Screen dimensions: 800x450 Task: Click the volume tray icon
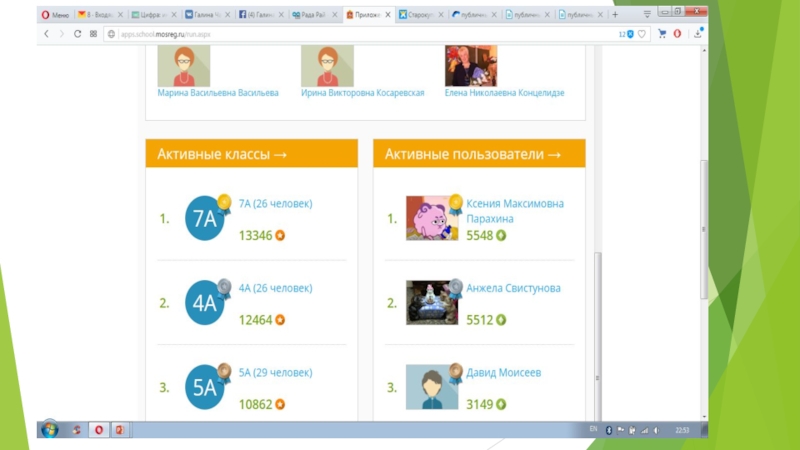[657, 431]
